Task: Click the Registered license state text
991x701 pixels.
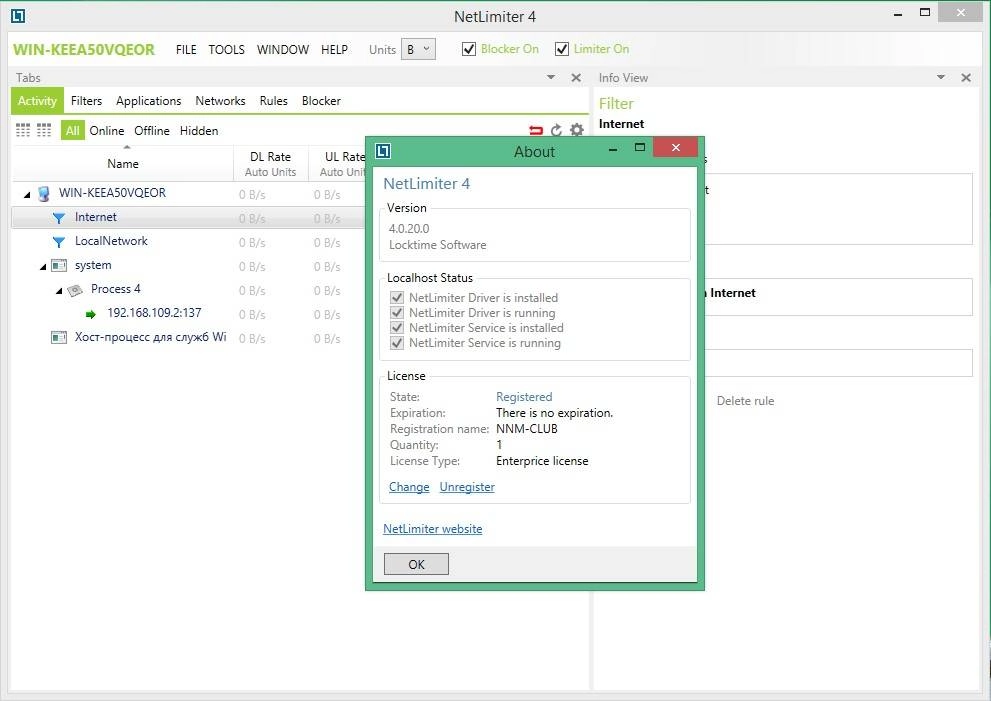Action: click(524, 396)
